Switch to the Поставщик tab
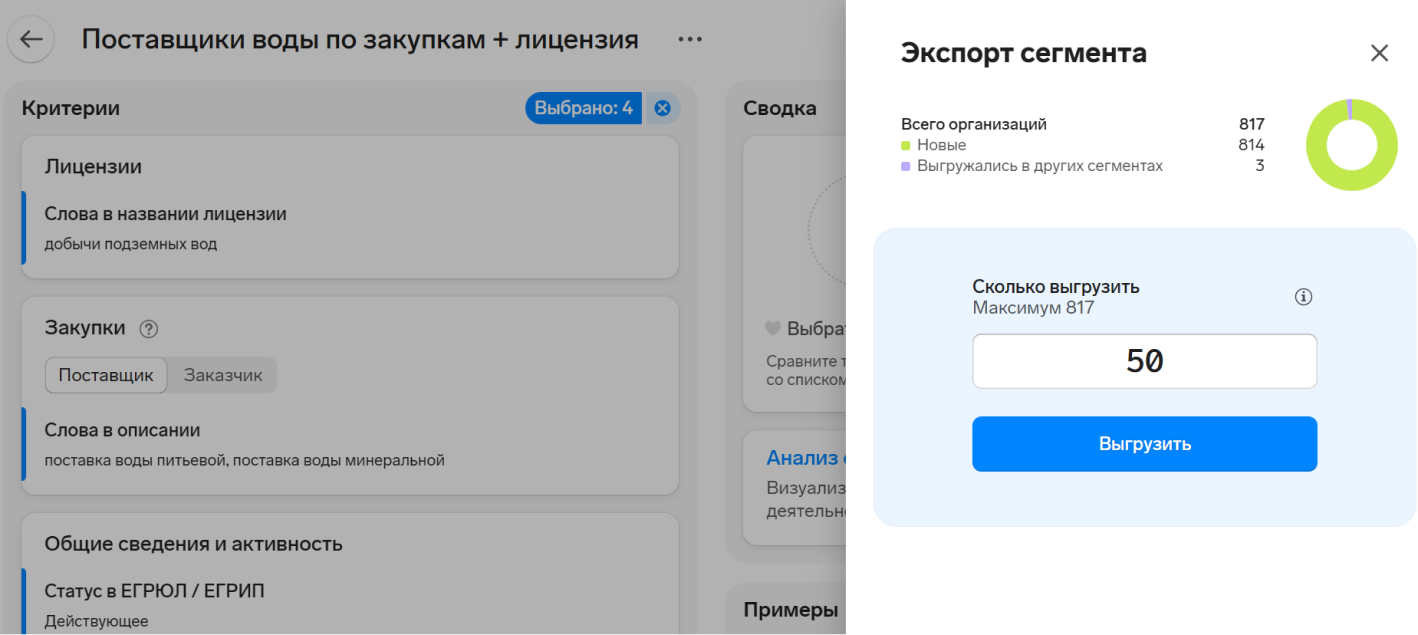Image resolution: width=1418 pixels, height=635 pixels. [106, 375]
